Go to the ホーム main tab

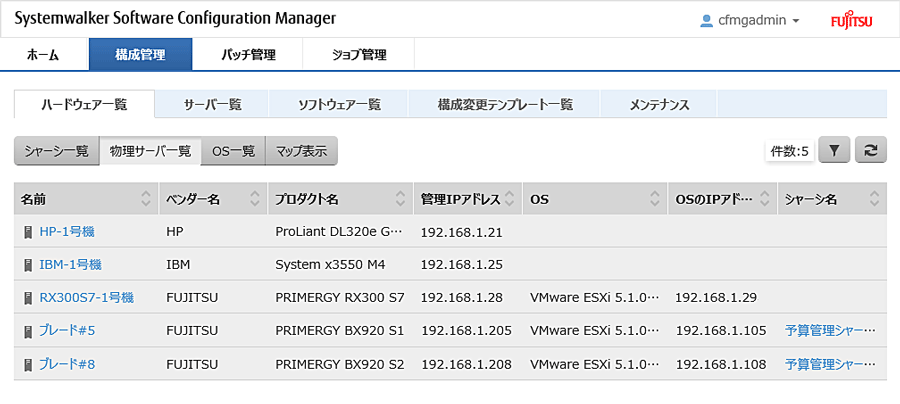43,55
